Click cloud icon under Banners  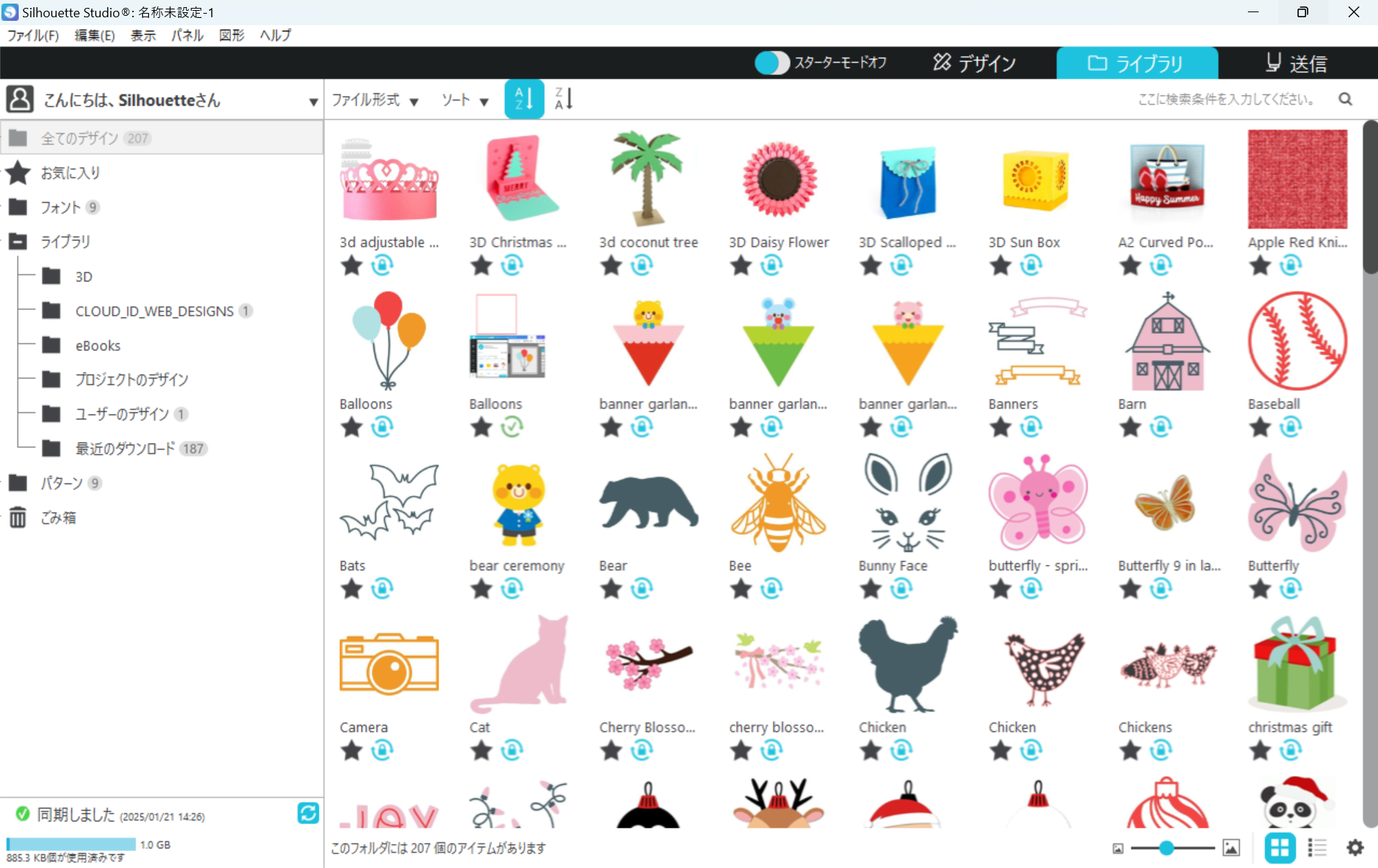[1031, 428]
